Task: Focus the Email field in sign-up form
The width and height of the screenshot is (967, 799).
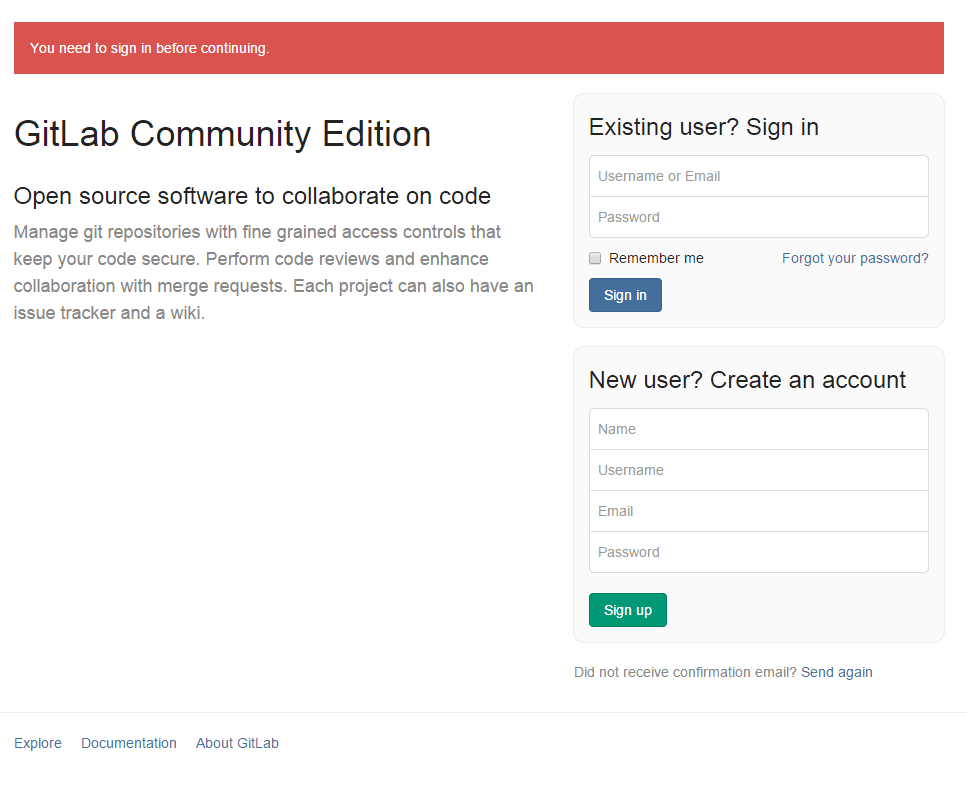Action: click(759, 511)
